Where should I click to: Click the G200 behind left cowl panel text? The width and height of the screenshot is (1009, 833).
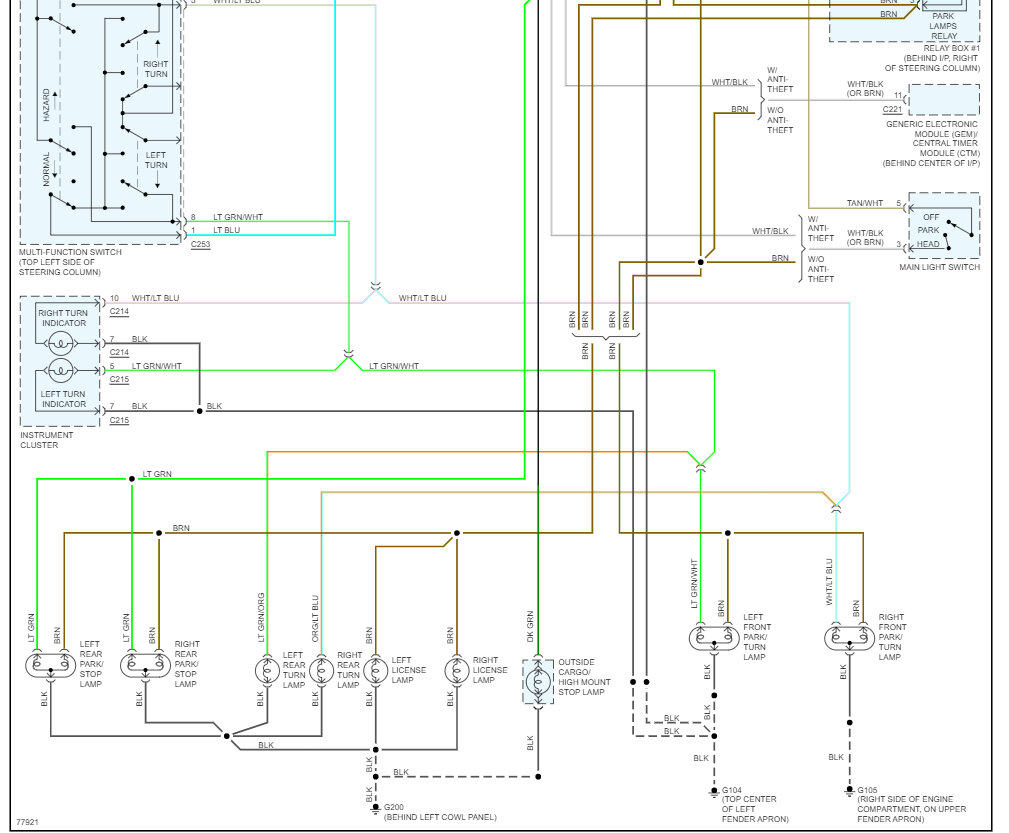click(x=440, y=818)
